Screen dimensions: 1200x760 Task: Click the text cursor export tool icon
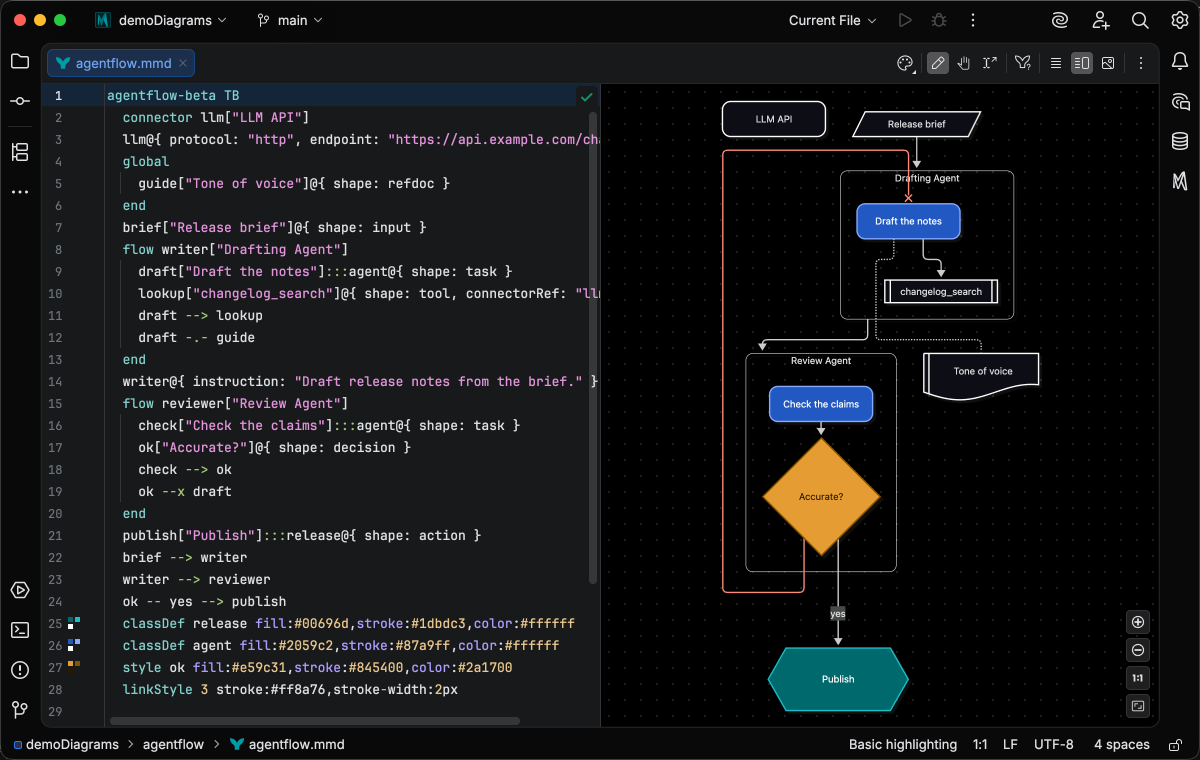[990, 63]
